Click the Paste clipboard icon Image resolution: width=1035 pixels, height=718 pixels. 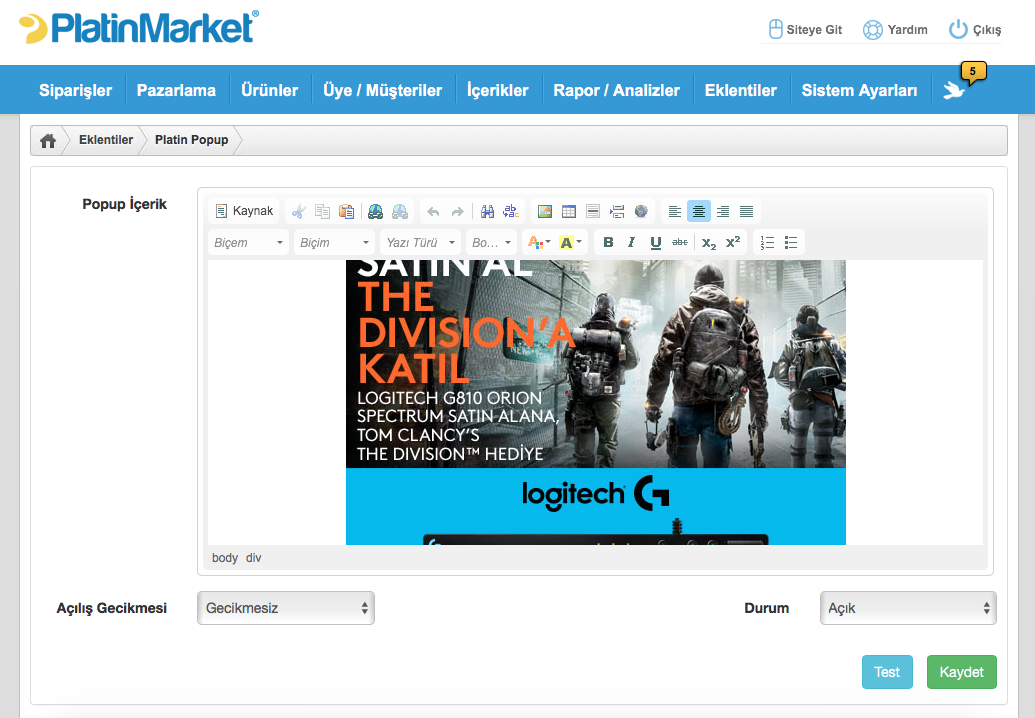pyautogui.click(x=347, y=211)
